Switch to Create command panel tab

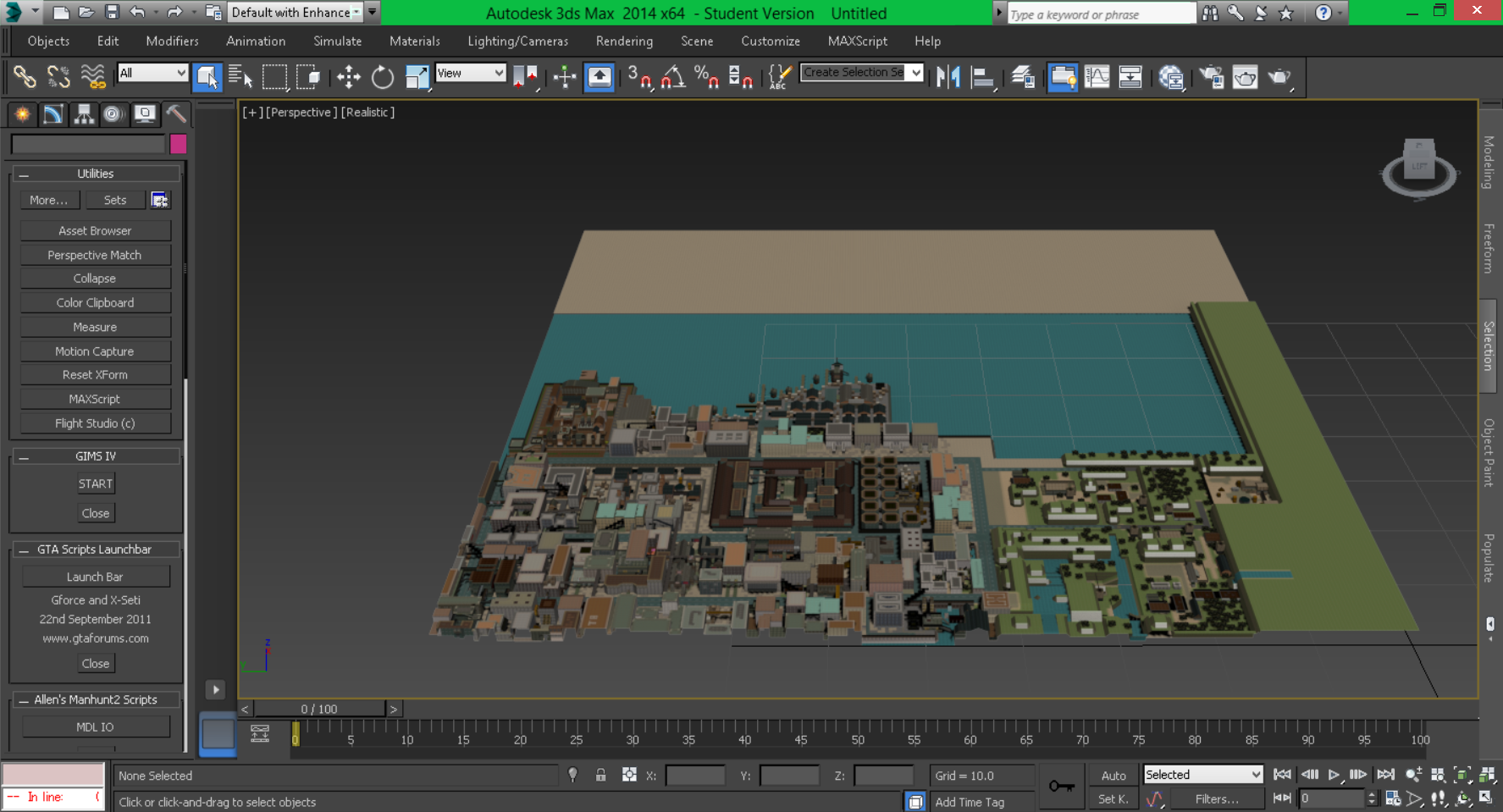point(22,113)
